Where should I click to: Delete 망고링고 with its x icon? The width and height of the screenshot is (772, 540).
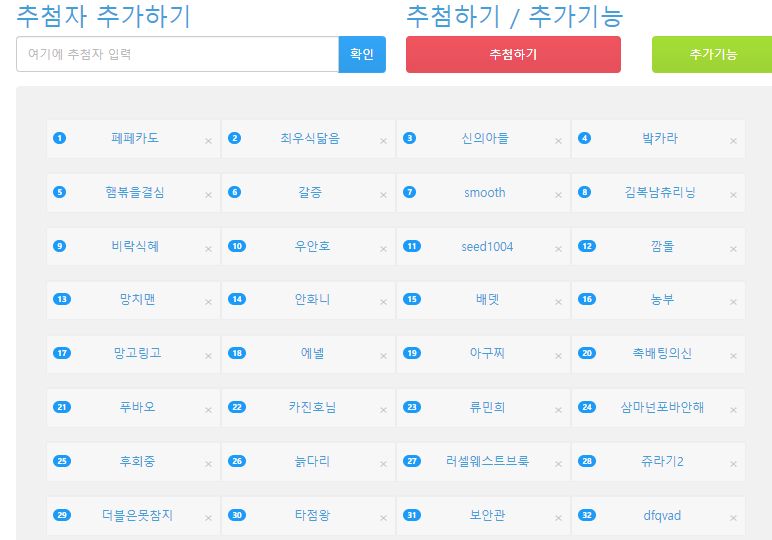tap(208, 356)
